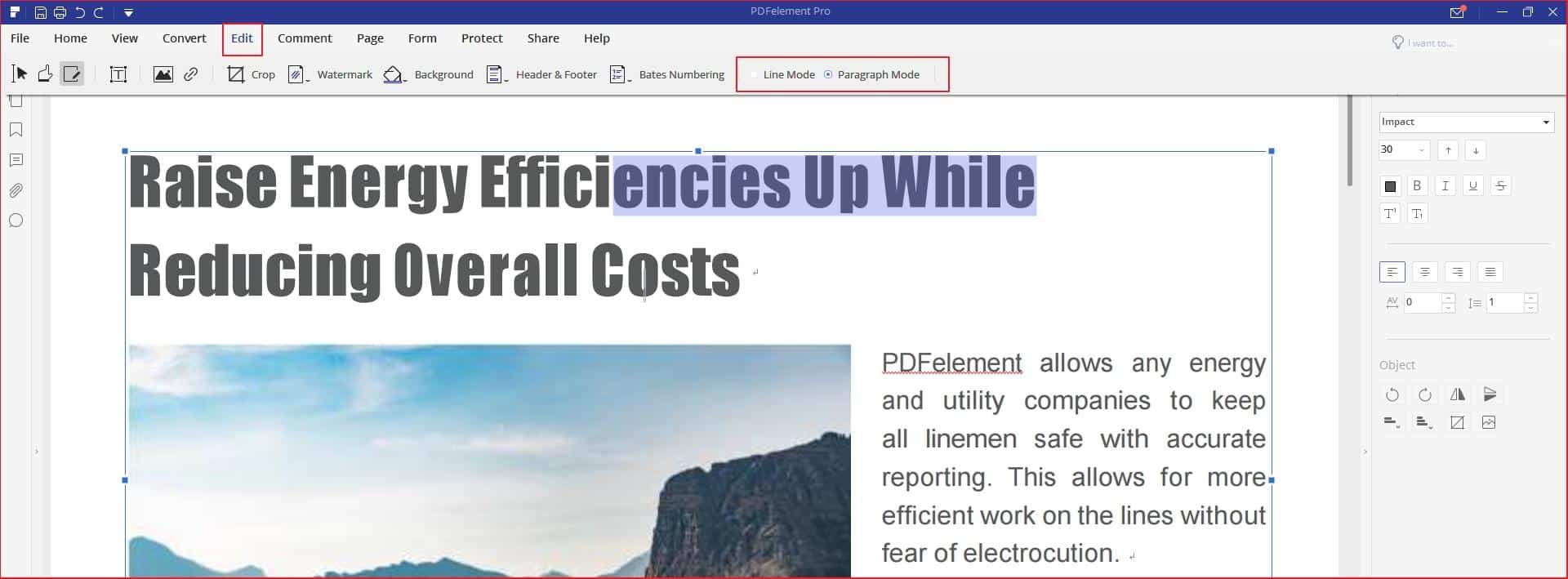
Task: Open the Share tab
Action: [543, 38]
